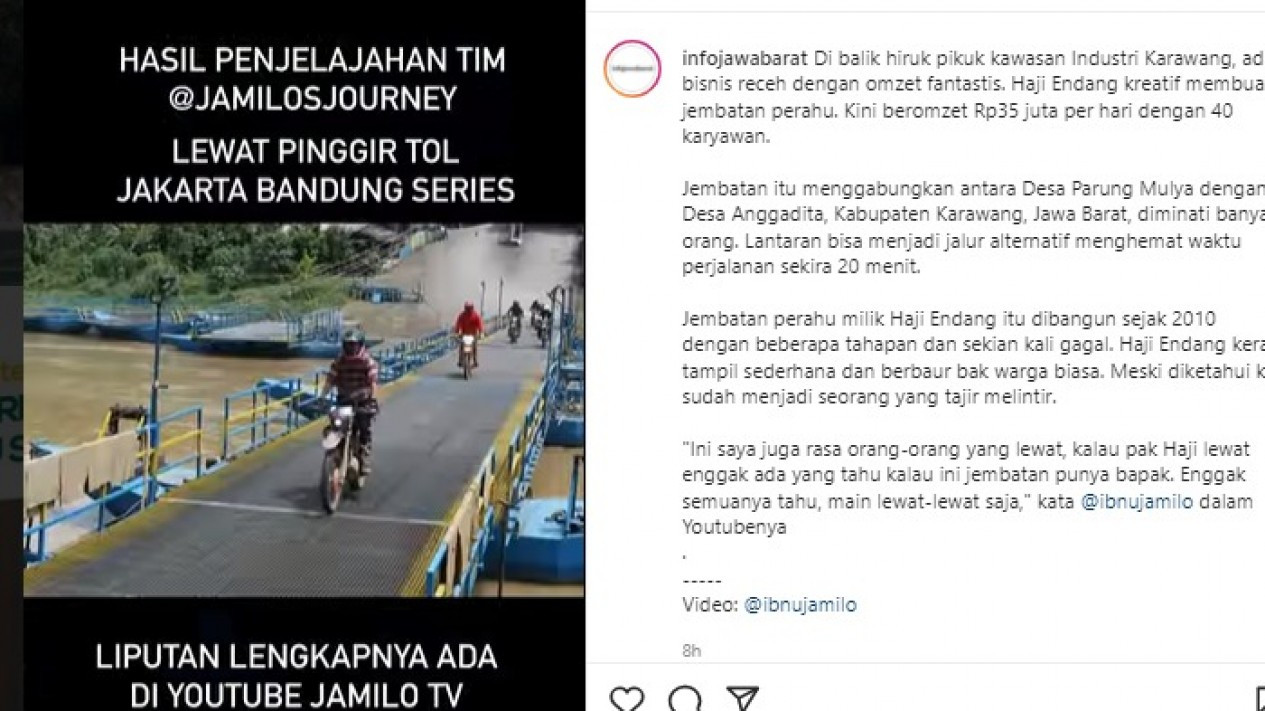Open the infojawabarat profile avatar
Viewport: 1265px width, 711px height.
[632, 69]
